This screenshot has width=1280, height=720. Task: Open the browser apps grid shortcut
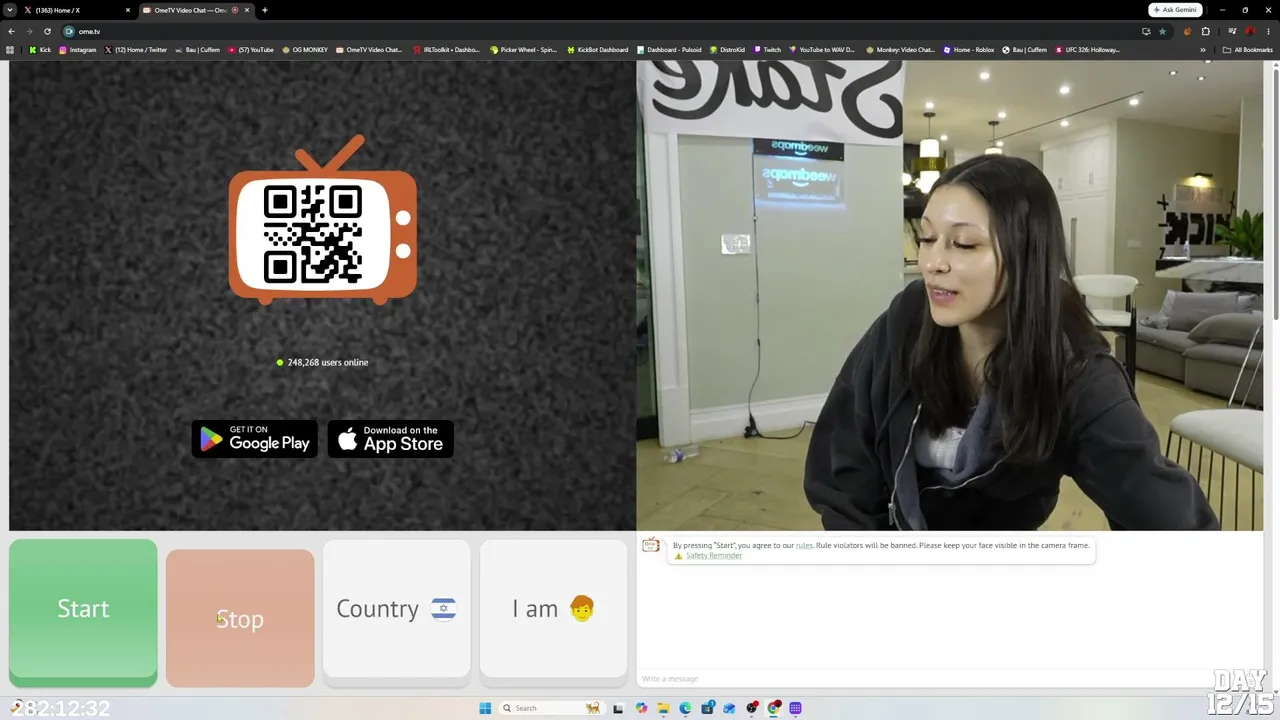[10, 50]
